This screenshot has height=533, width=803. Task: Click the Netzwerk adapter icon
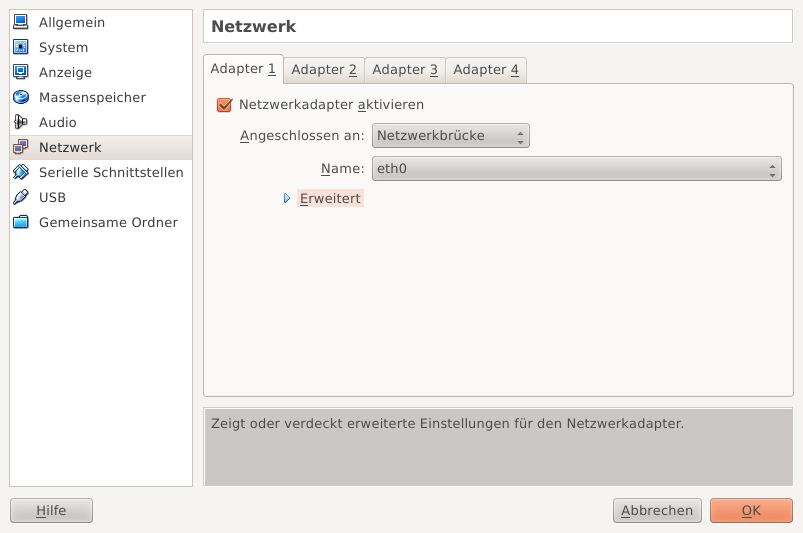click(x=20, y=147)
